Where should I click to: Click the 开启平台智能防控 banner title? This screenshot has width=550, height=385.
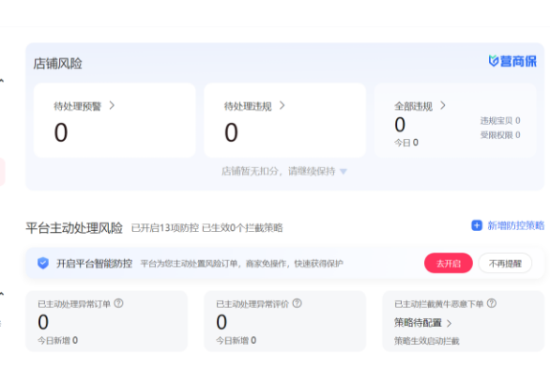pyautogui.click(x=94, y=263)
